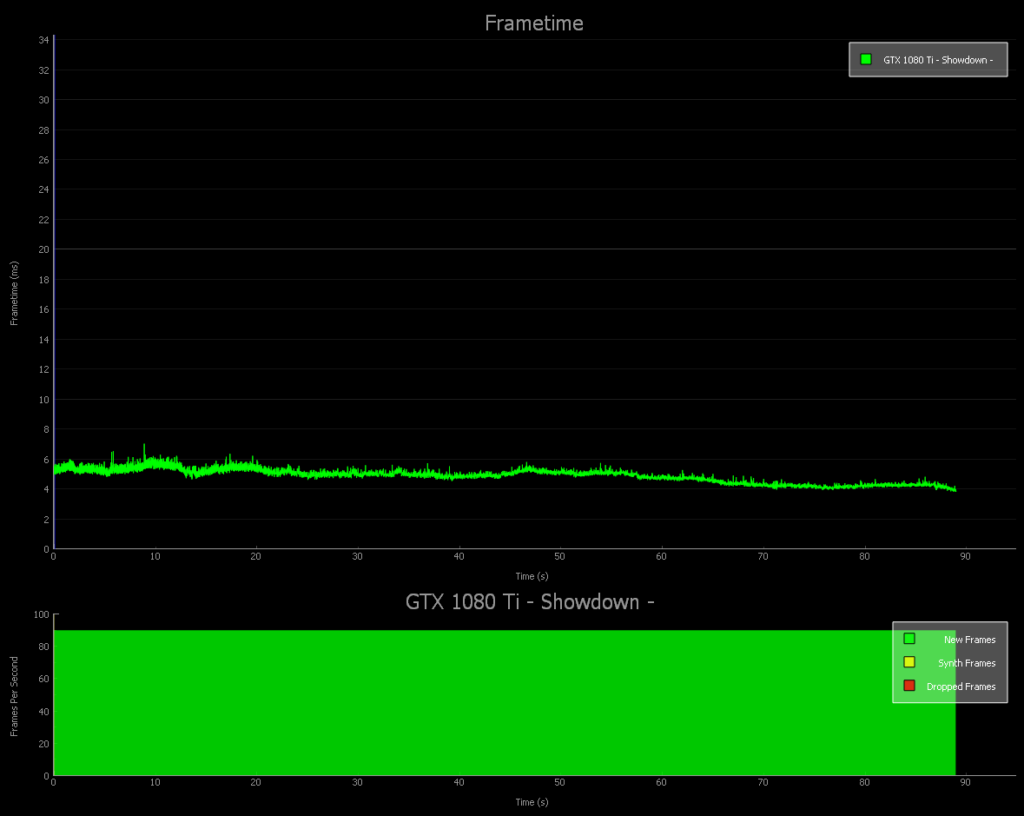Click the 100 tick on the FPS axis

(x=41, y=614)
